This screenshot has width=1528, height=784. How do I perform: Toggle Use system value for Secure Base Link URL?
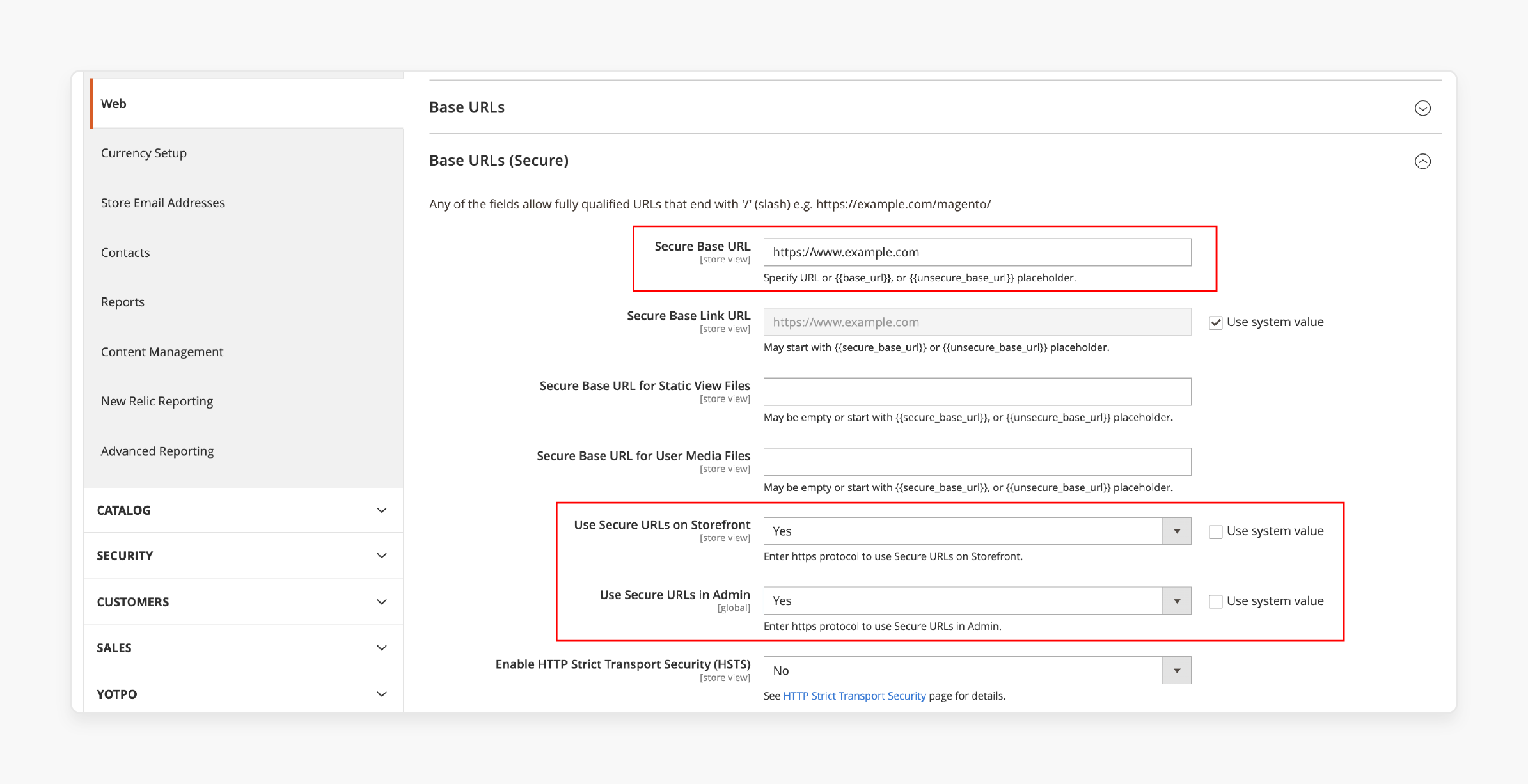pos(1216,323)
